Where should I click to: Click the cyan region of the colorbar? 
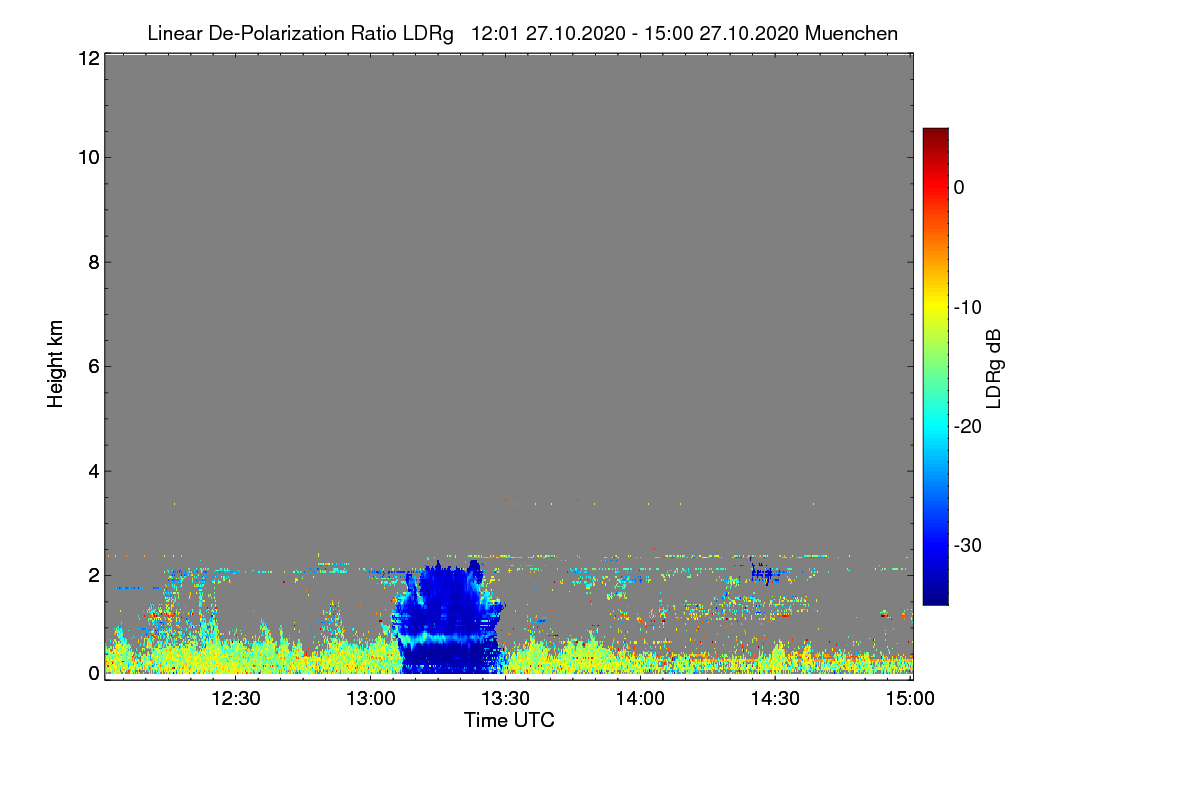click(x=935, y=426)
